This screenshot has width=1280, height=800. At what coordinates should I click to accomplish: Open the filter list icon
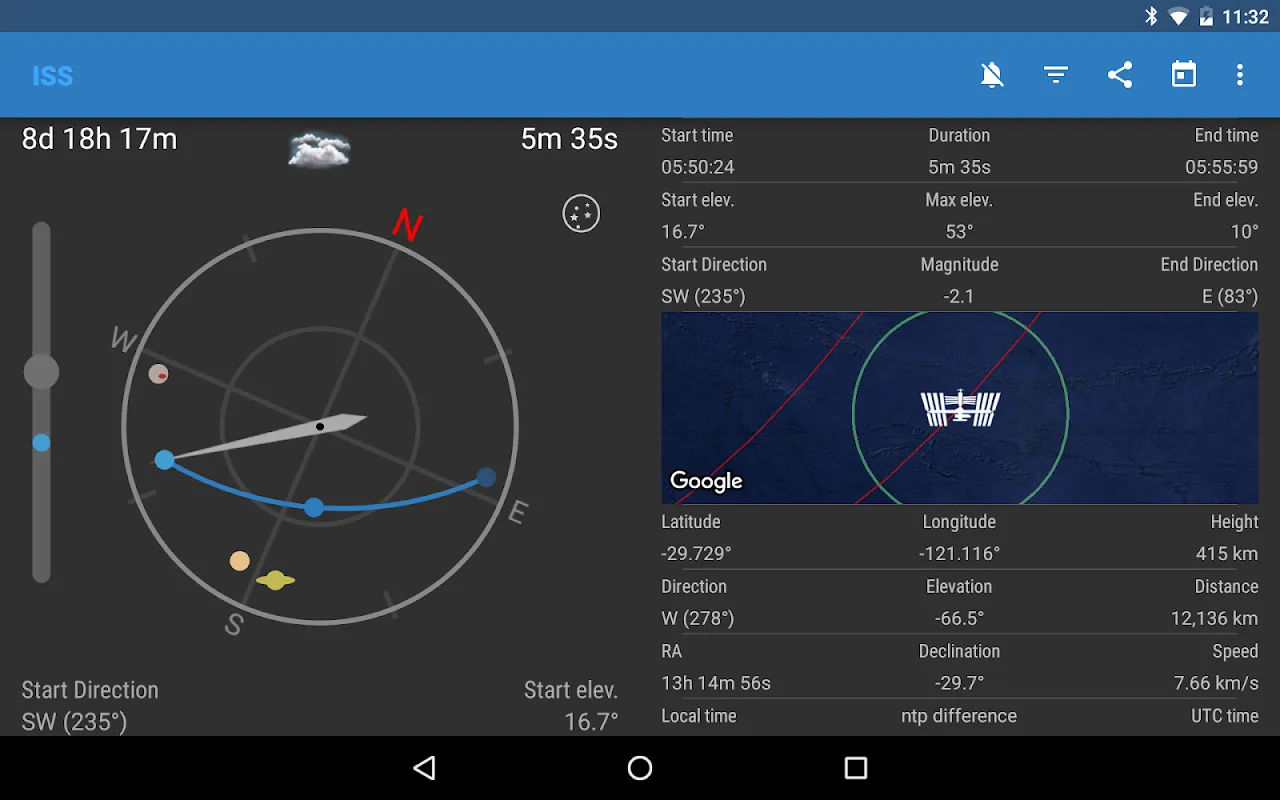pyautogui.click(x=1056, y=75)
